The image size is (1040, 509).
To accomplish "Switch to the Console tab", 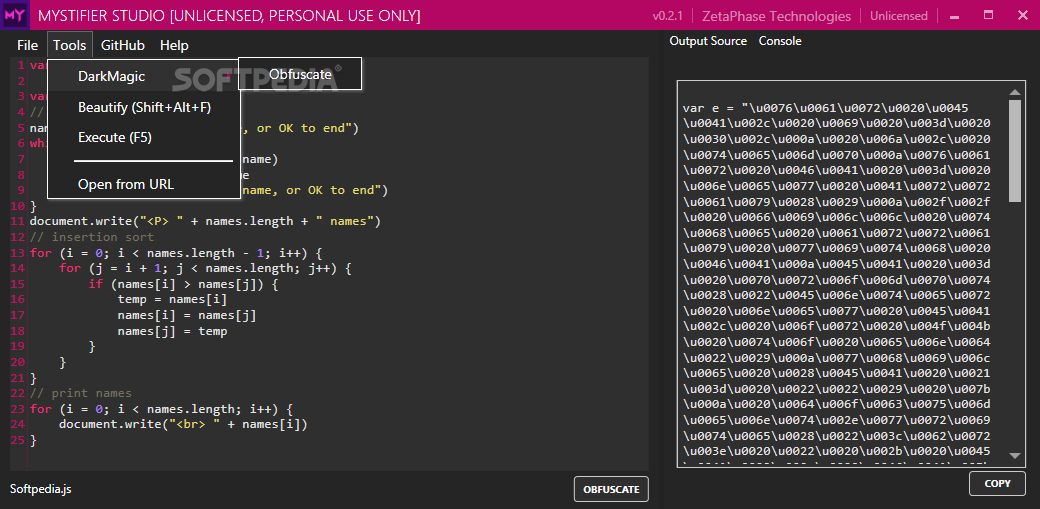I will pyautogui.click(x=780, y=41).
